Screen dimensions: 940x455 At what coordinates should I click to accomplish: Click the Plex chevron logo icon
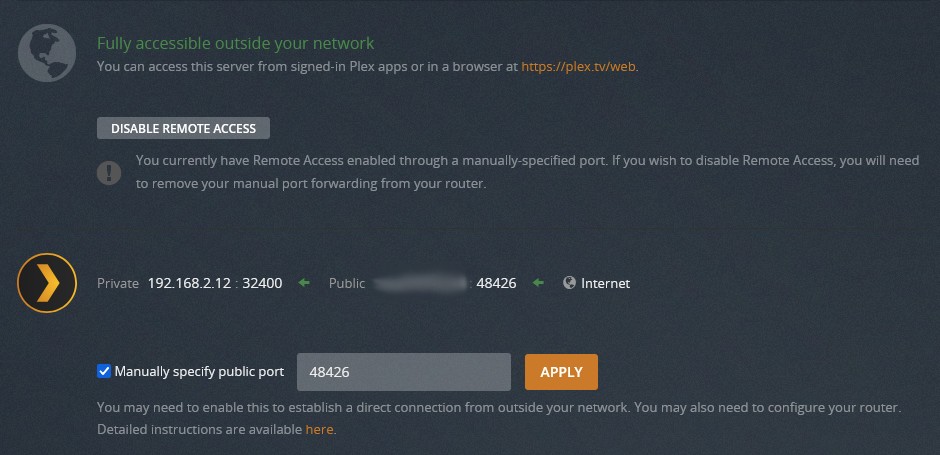[x=47, y=283]
